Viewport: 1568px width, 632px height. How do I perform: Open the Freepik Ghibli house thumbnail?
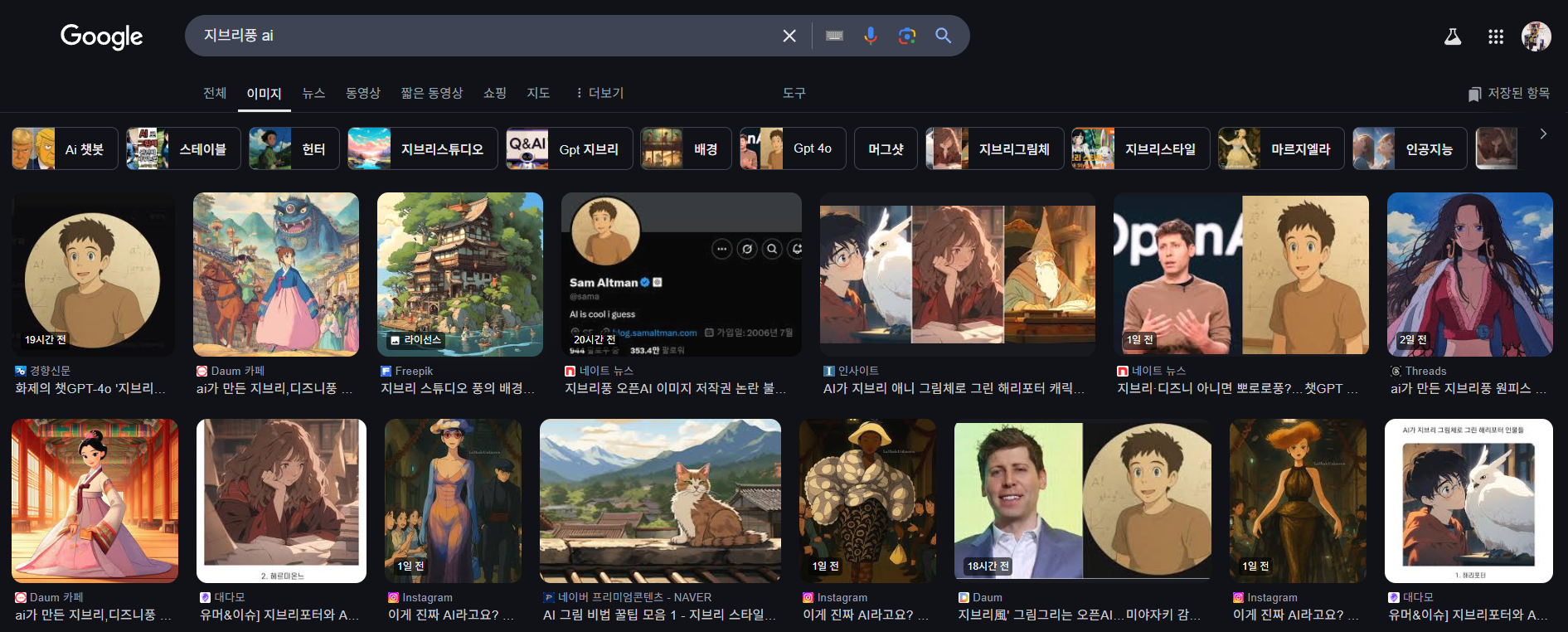(x=460, y=275)
